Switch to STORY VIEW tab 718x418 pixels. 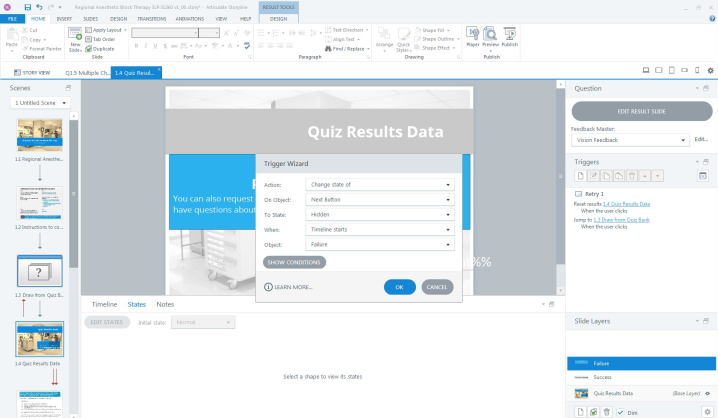click(x=32, y=72)
